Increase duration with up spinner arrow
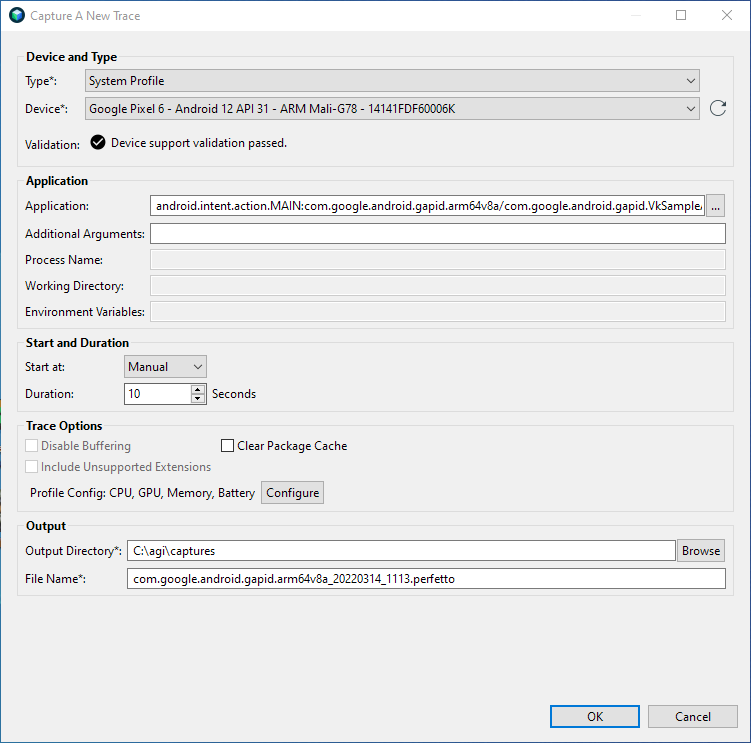This screenshot has height=743, width=751. 198,389
